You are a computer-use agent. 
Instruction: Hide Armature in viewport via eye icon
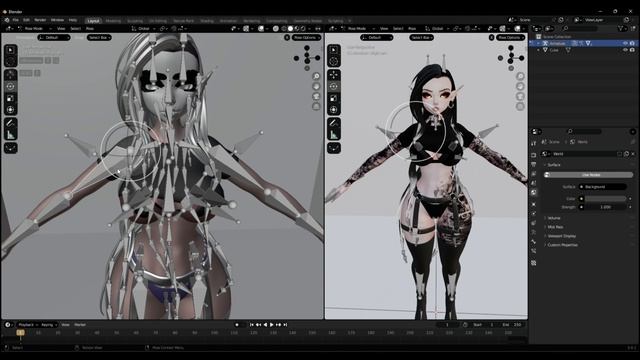click(x=625, y=43)
